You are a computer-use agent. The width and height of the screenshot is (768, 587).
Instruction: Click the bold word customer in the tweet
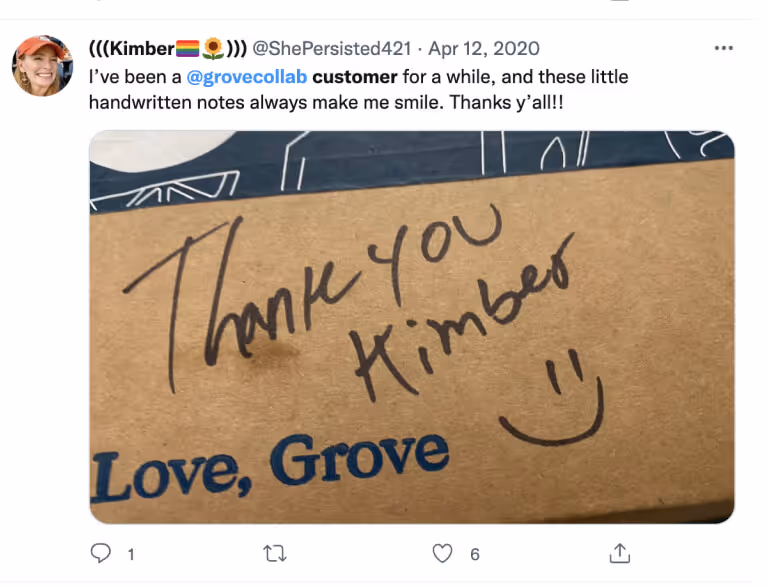pos(355,77)
